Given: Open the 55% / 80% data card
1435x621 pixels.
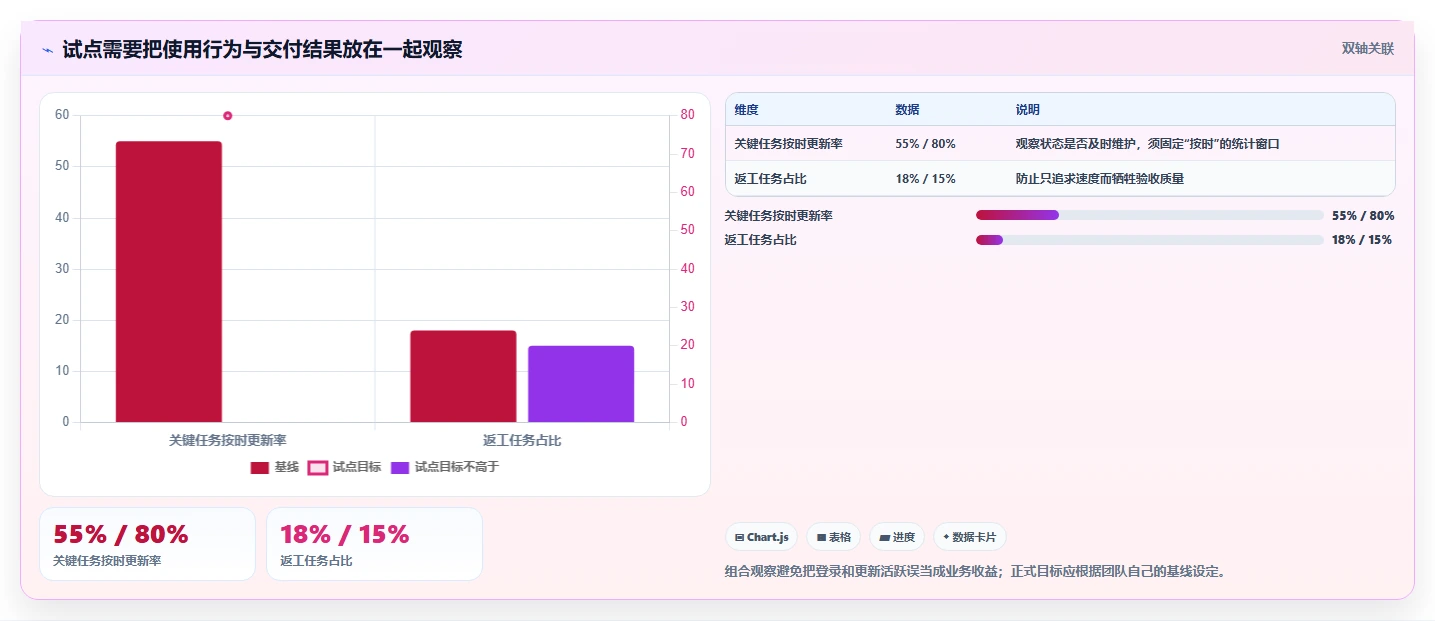Looking at the screenshot, I should [147, 544].
